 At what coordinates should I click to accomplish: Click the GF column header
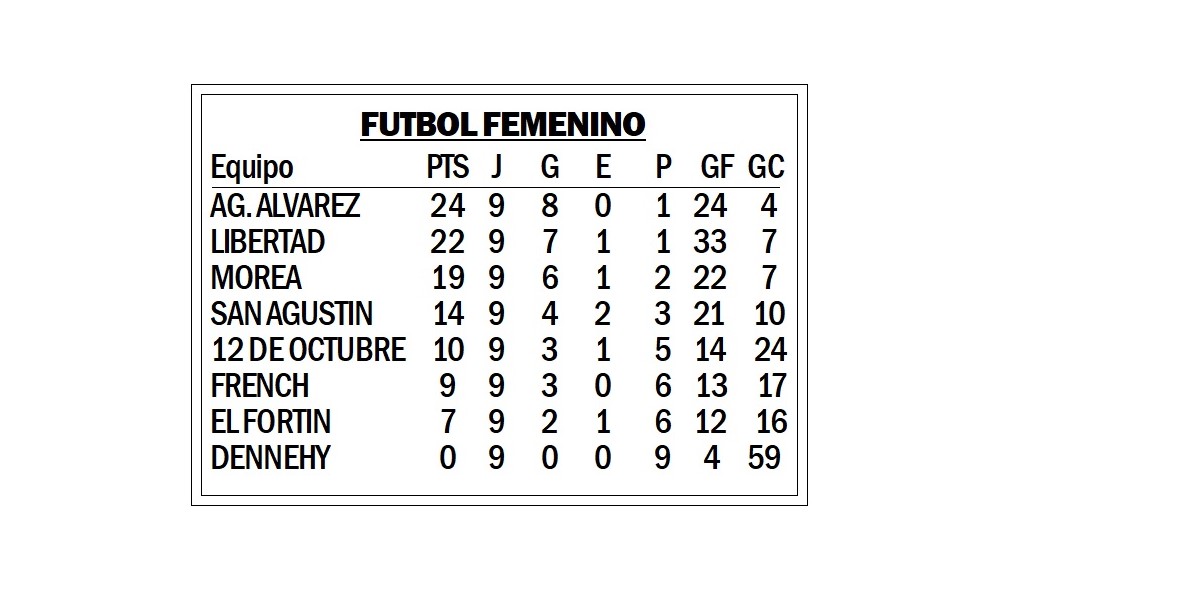click(x=717, y=167)
